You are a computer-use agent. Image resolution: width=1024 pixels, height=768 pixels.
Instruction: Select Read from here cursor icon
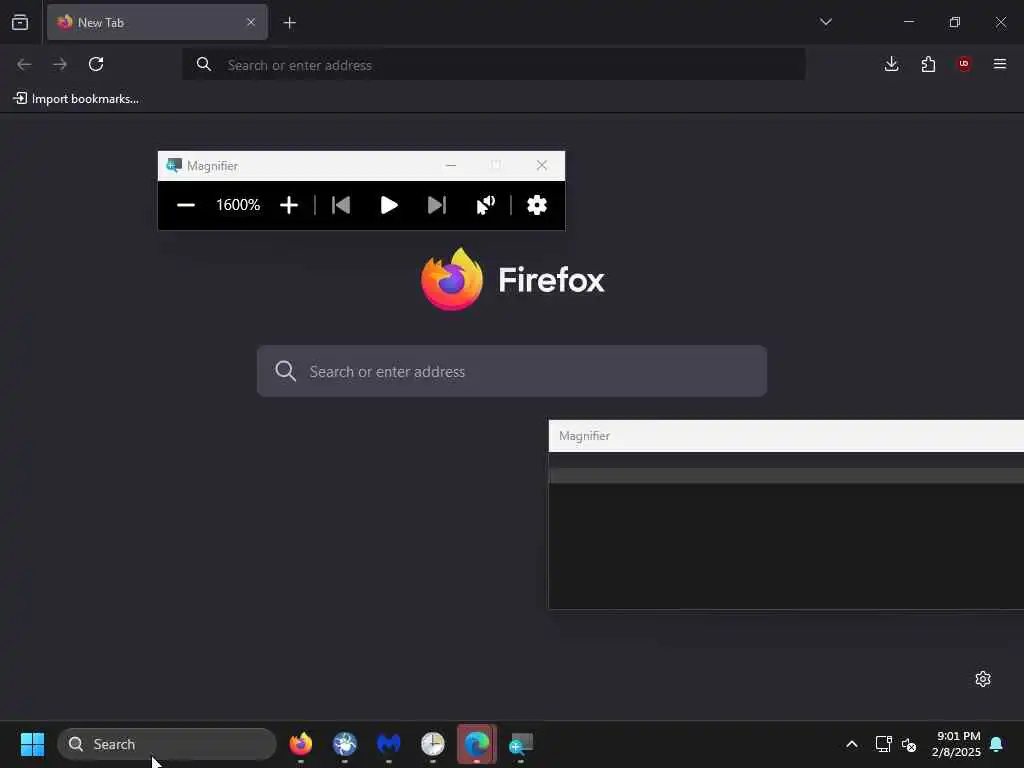click(485, 205)
